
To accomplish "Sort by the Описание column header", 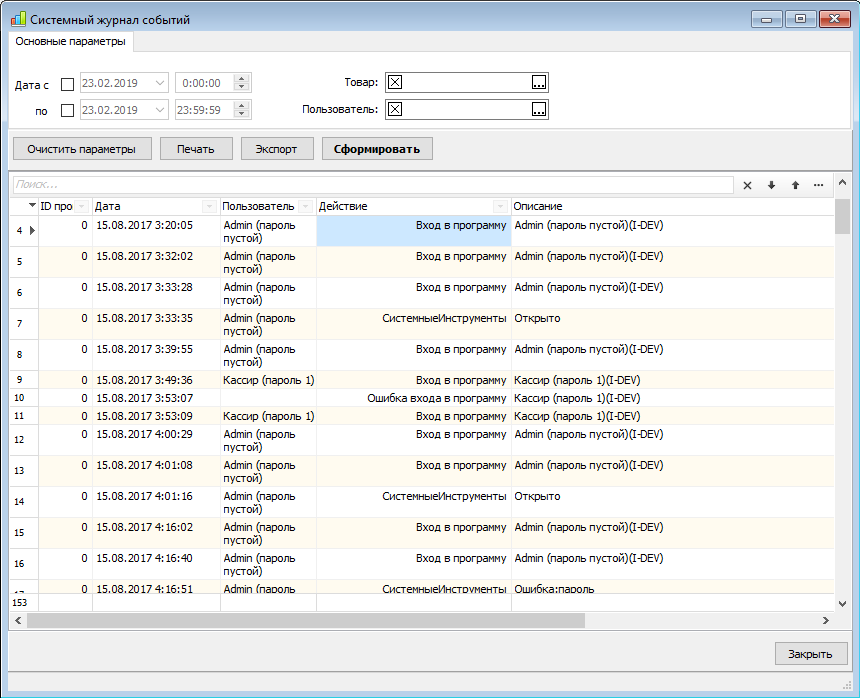I will (672, 207).
